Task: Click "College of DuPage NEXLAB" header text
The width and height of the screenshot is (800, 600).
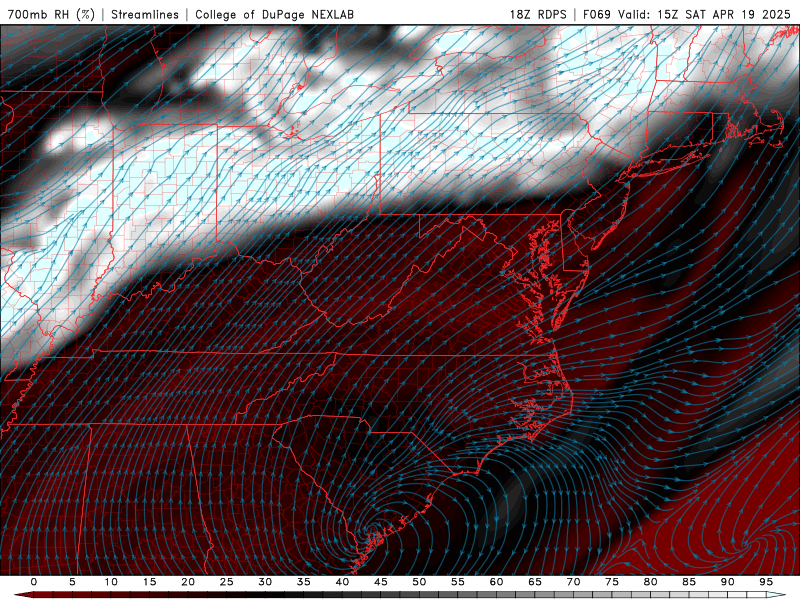Action: pos(274,14)
